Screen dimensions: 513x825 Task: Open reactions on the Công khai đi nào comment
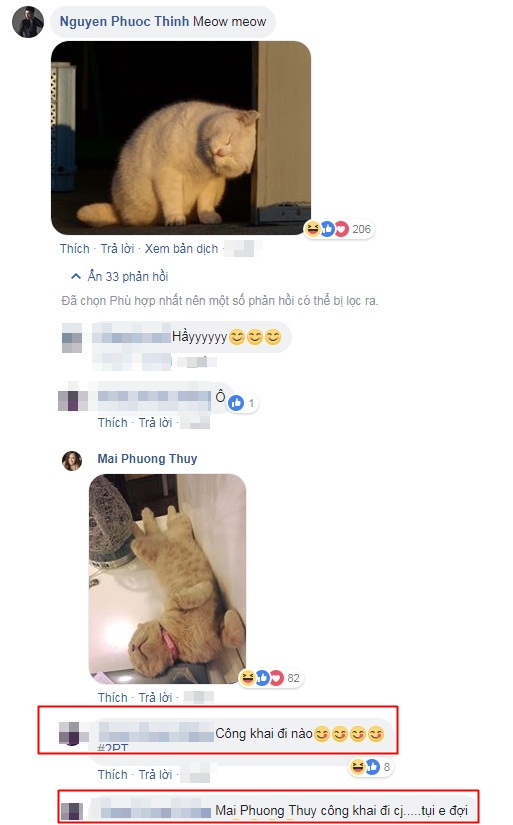(x=371, y=767)
